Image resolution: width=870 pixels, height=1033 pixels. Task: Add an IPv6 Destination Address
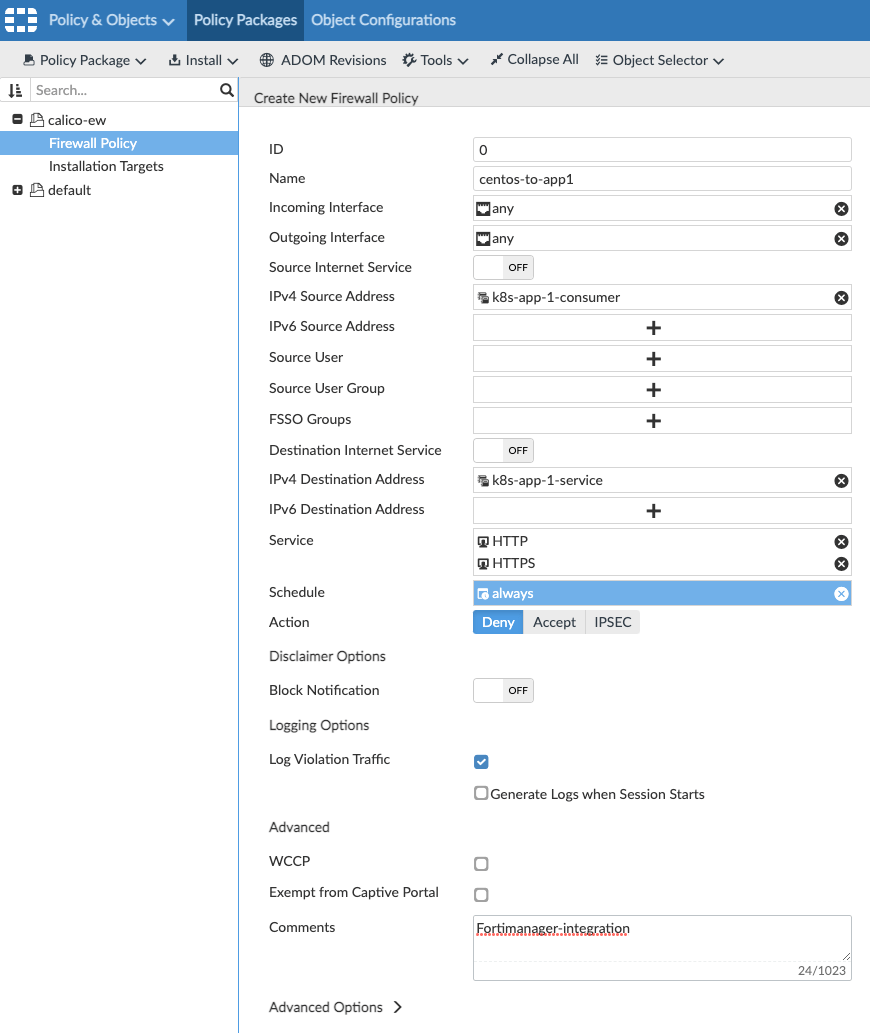coord(653,511)
